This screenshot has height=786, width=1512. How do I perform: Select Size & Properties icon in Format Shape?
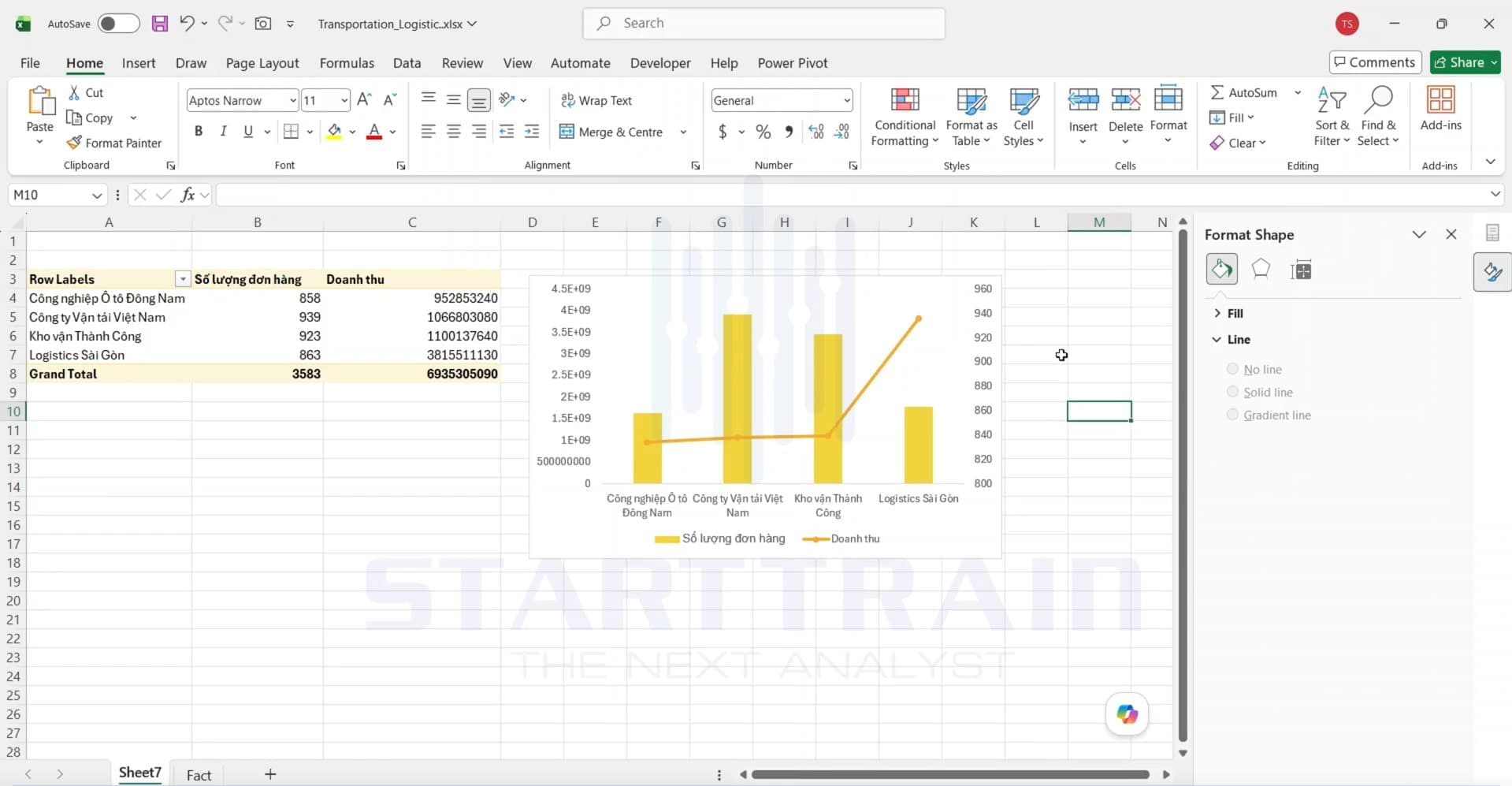pos(1301,270)
